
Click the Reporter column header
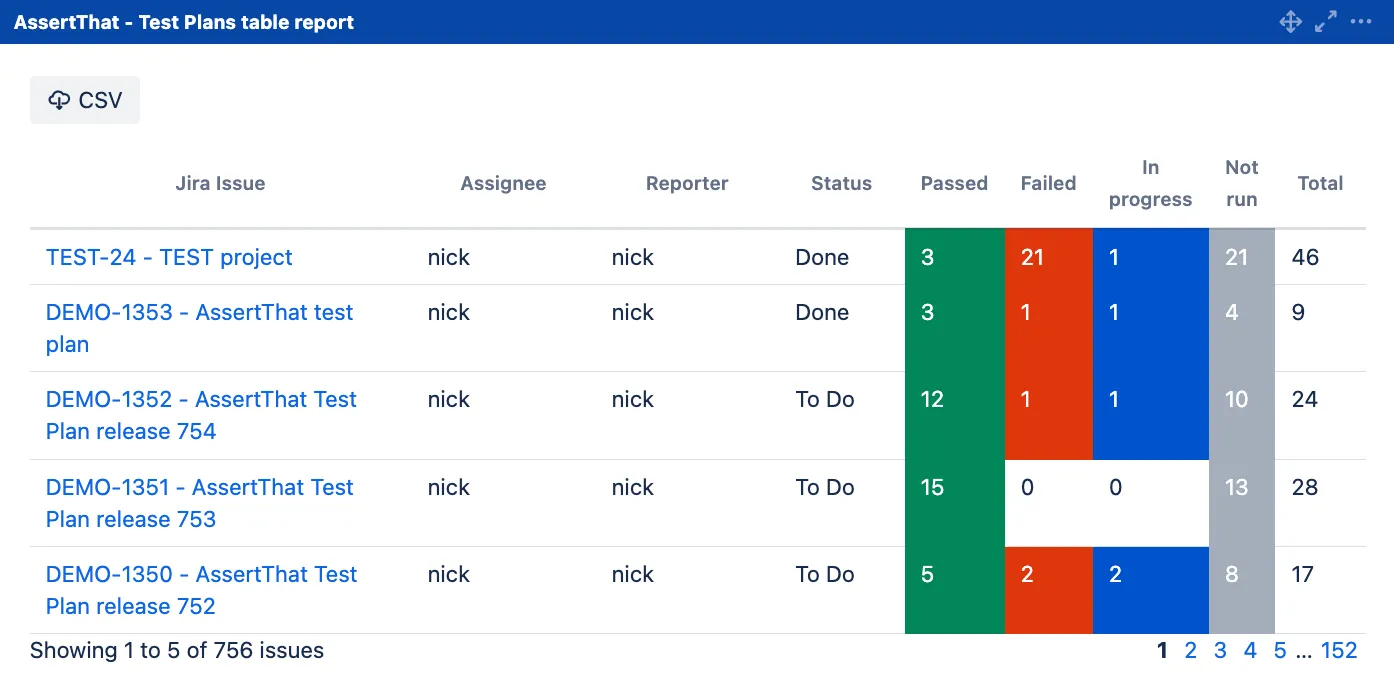pos(687,183)
